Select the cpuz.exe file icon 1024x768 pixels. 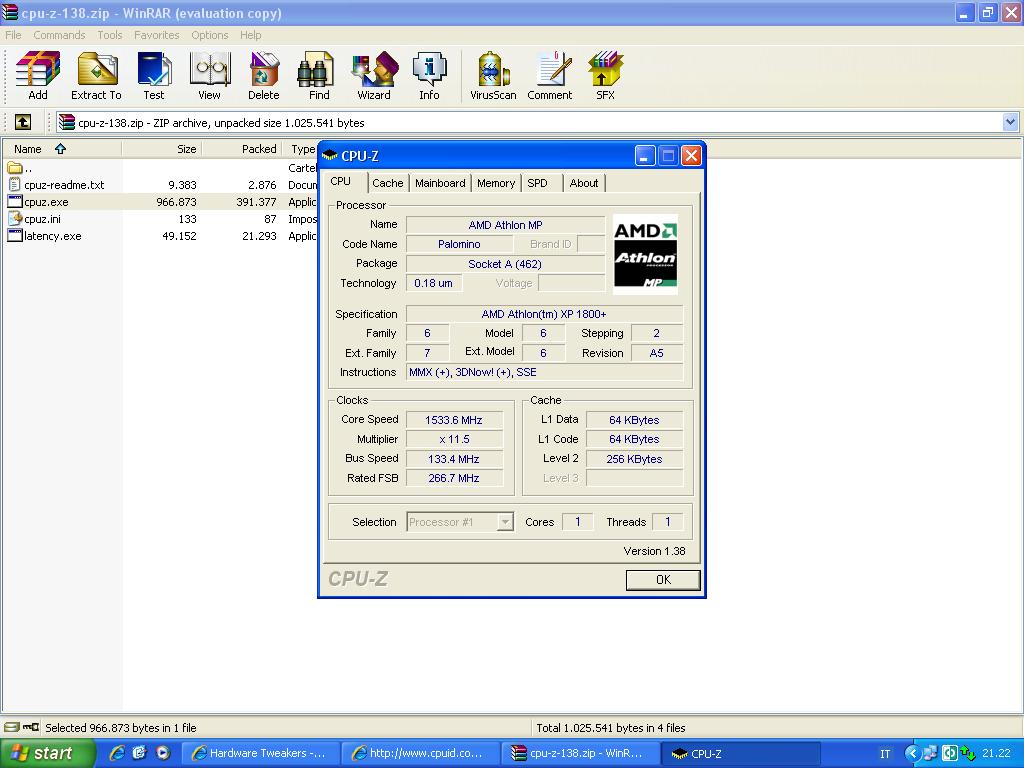15,202
